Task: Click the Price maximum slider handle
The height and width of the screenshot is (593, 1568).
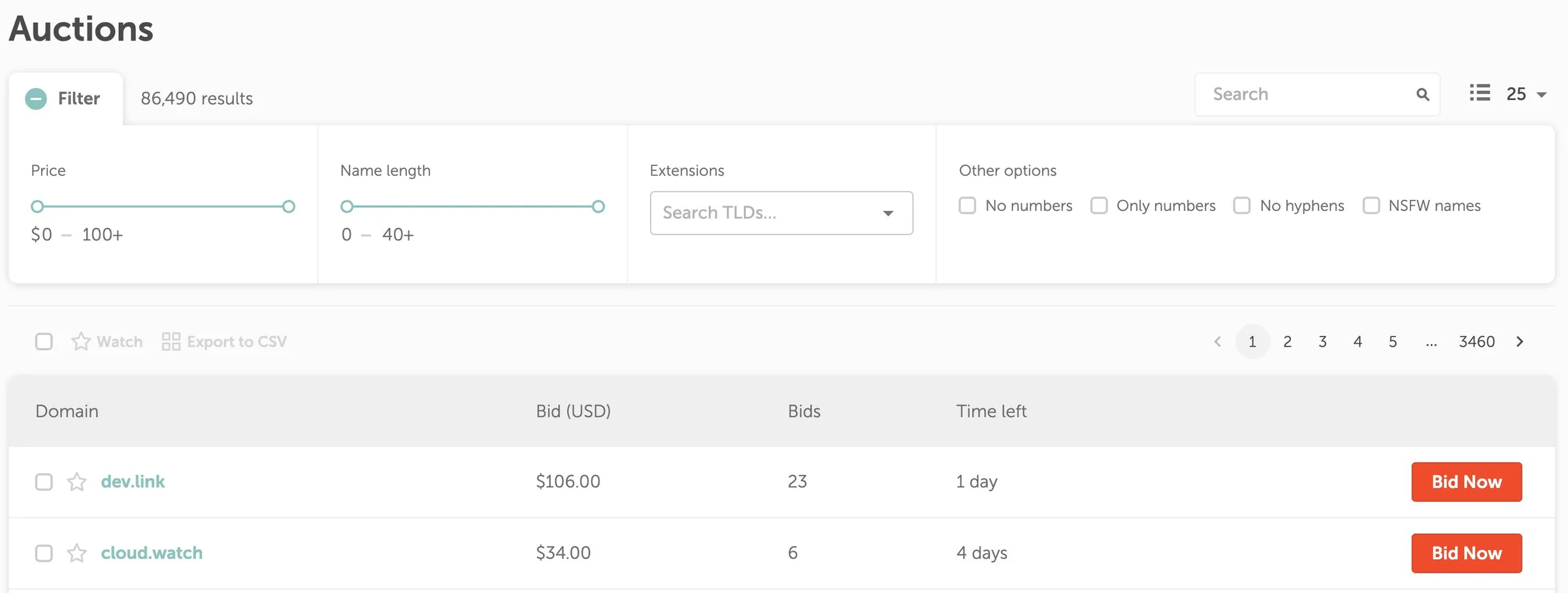Action: click(289, 206)
